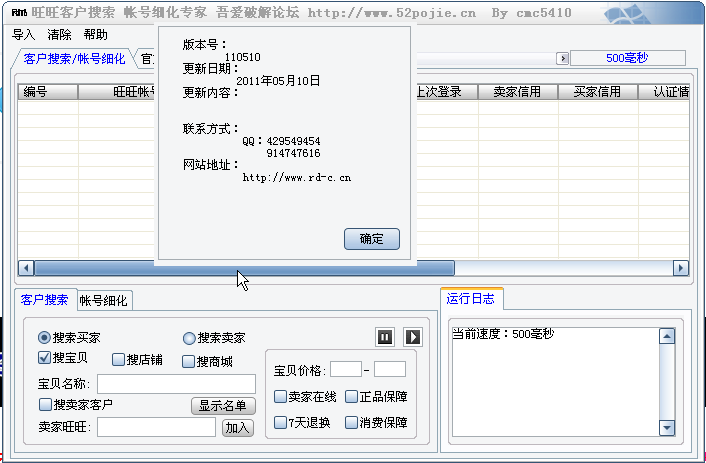Select the 搜索卖家 radio button
Viewport: 706px width, 463px height.
pos(189,338)
